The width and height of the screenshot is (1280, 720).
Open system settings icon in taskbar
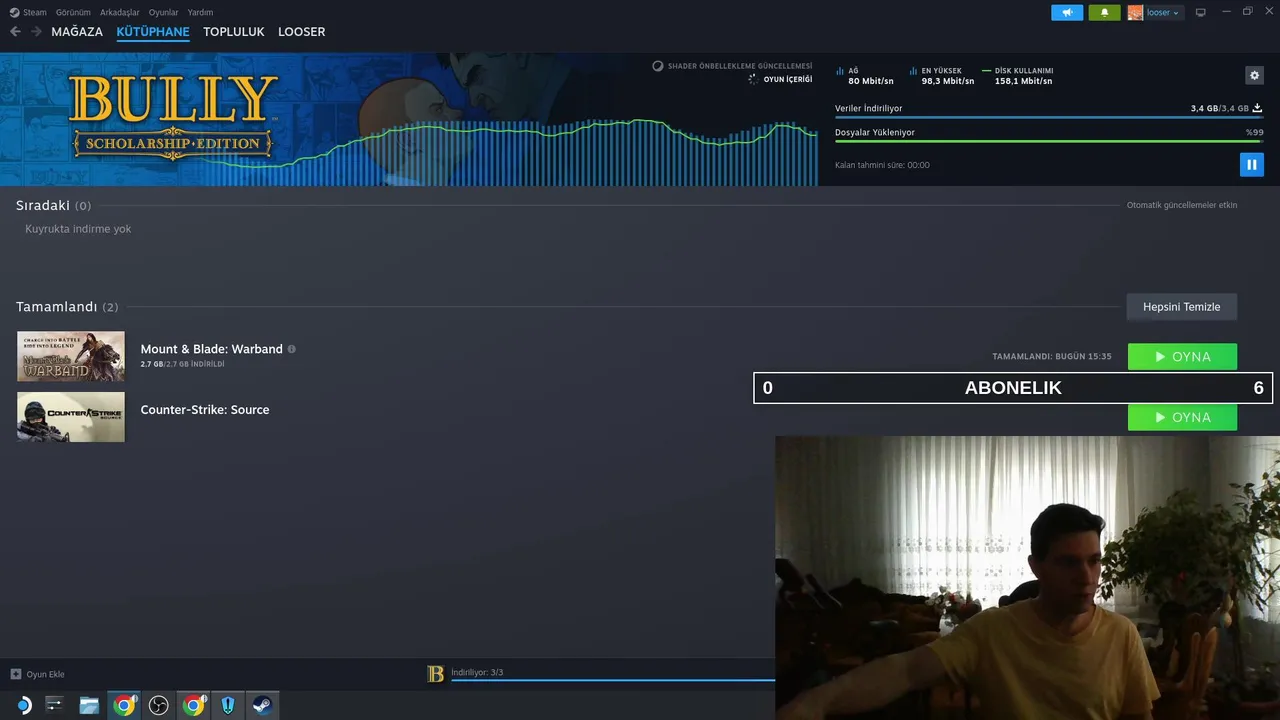click(54, 705)
